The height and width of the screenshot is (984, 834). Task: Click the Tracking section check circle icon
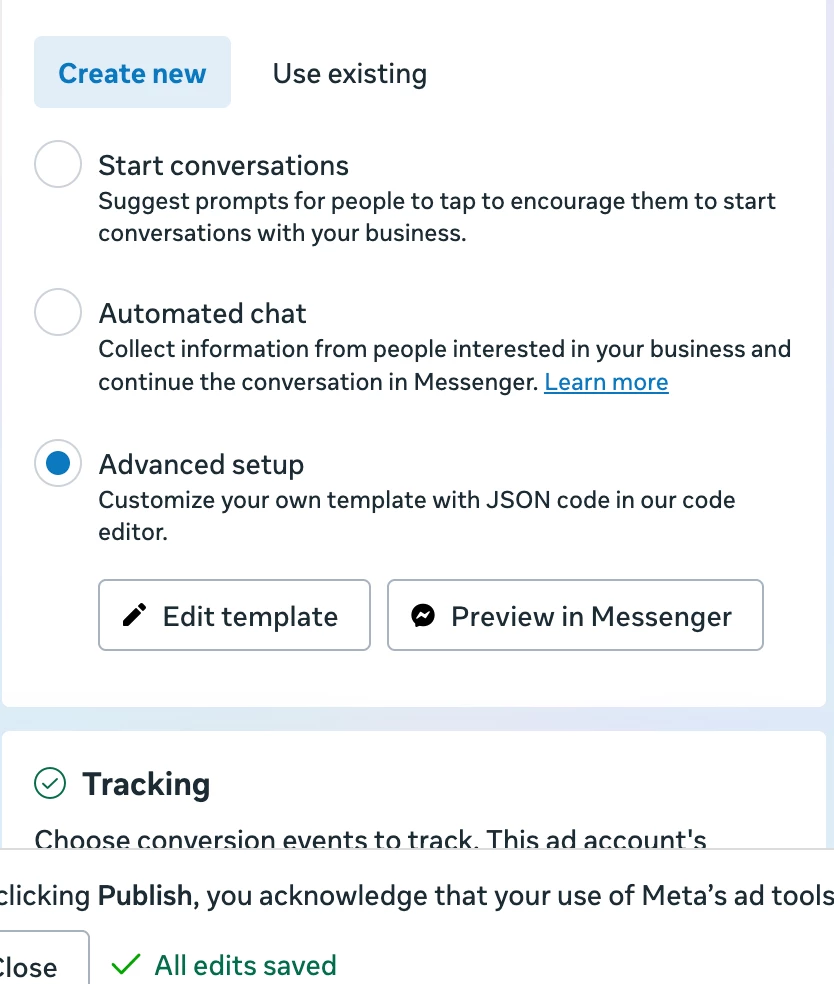pos(49,784)
